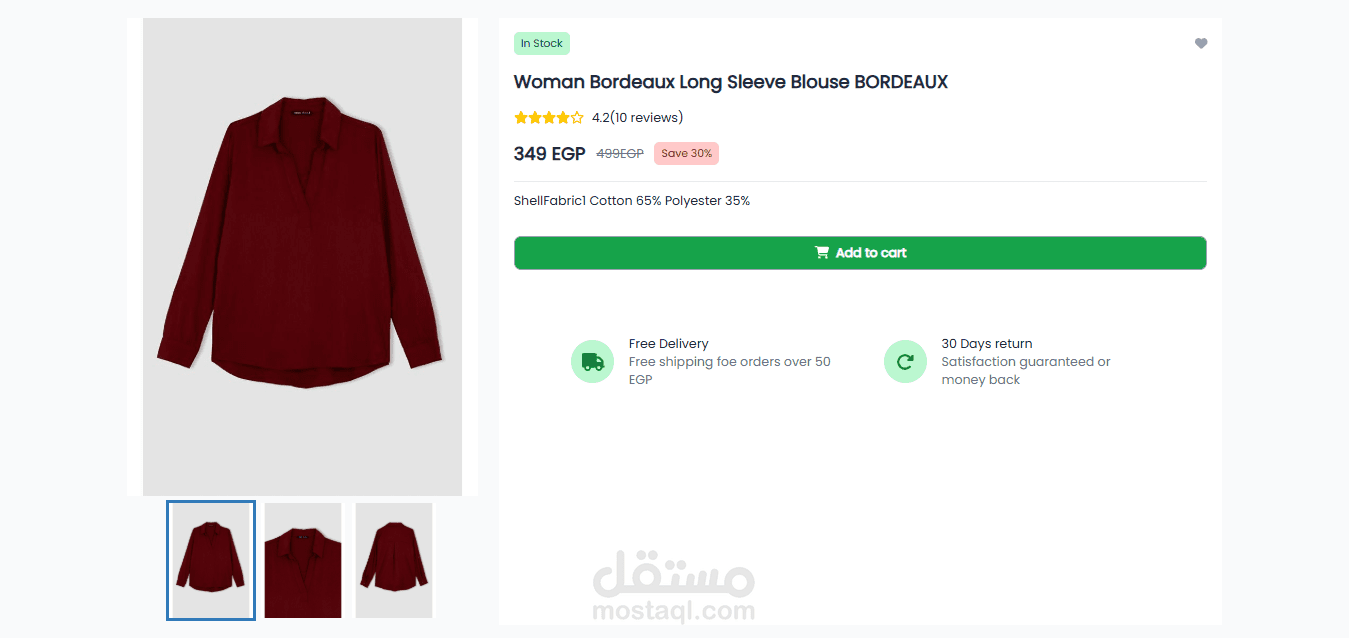Click the empty fifth rating star
The width and height of the screenshot is (1349, 638).
pyautogui.click(x=577, y=118)
